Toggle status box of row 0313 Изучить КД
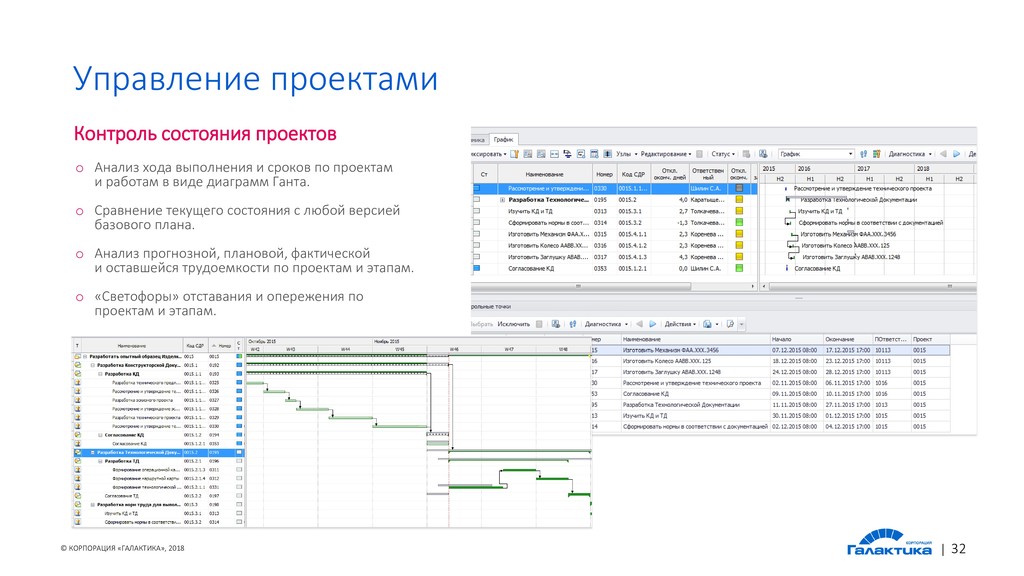Viewport: 1024px width, 576px height. pos(477,211)
